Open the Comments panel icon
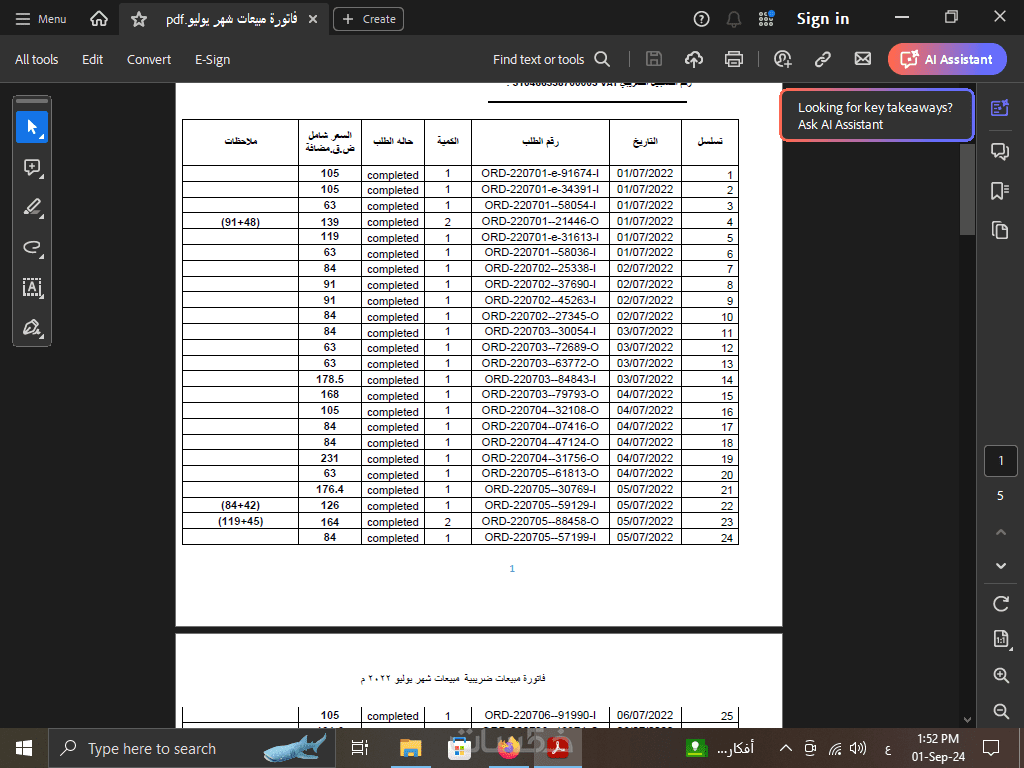This screenshot has width=1024, height=768. coord(1000,152)
